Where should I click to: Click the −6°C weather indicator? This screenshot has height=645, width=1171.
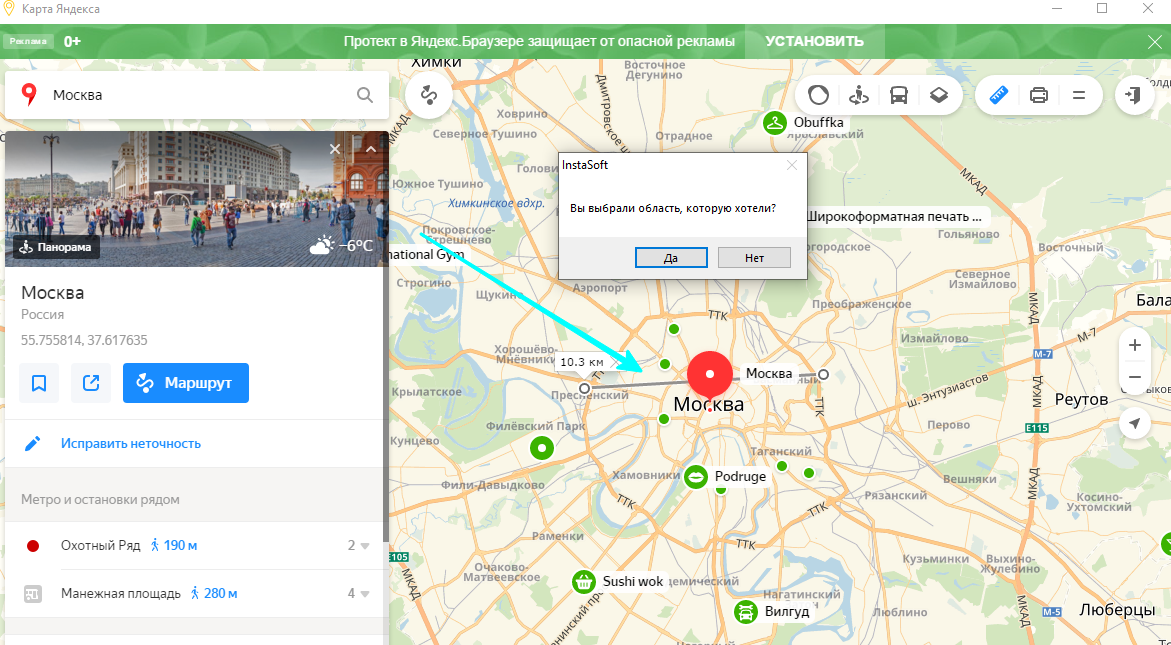342,245
